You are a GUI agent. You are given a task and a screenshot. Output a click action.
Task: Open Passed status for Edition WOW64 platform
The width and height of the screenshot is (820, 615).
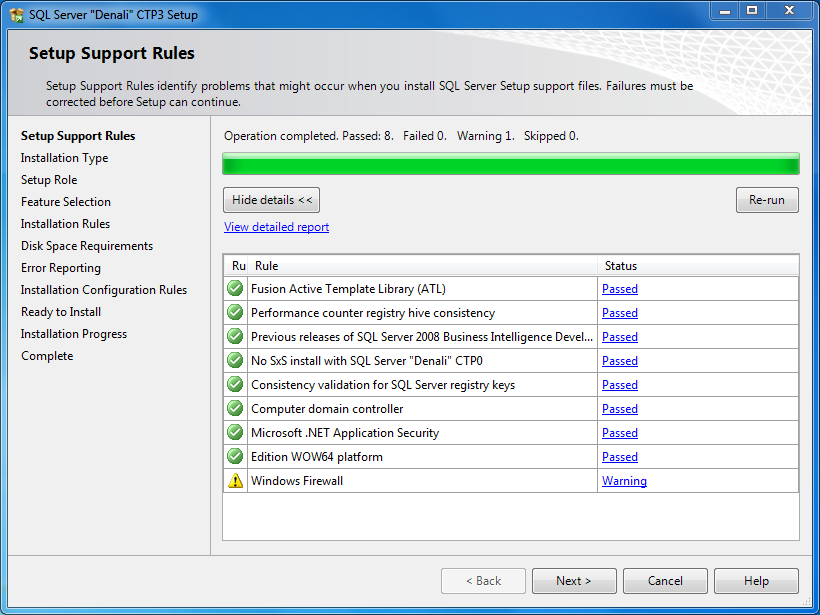pos(620,457)
